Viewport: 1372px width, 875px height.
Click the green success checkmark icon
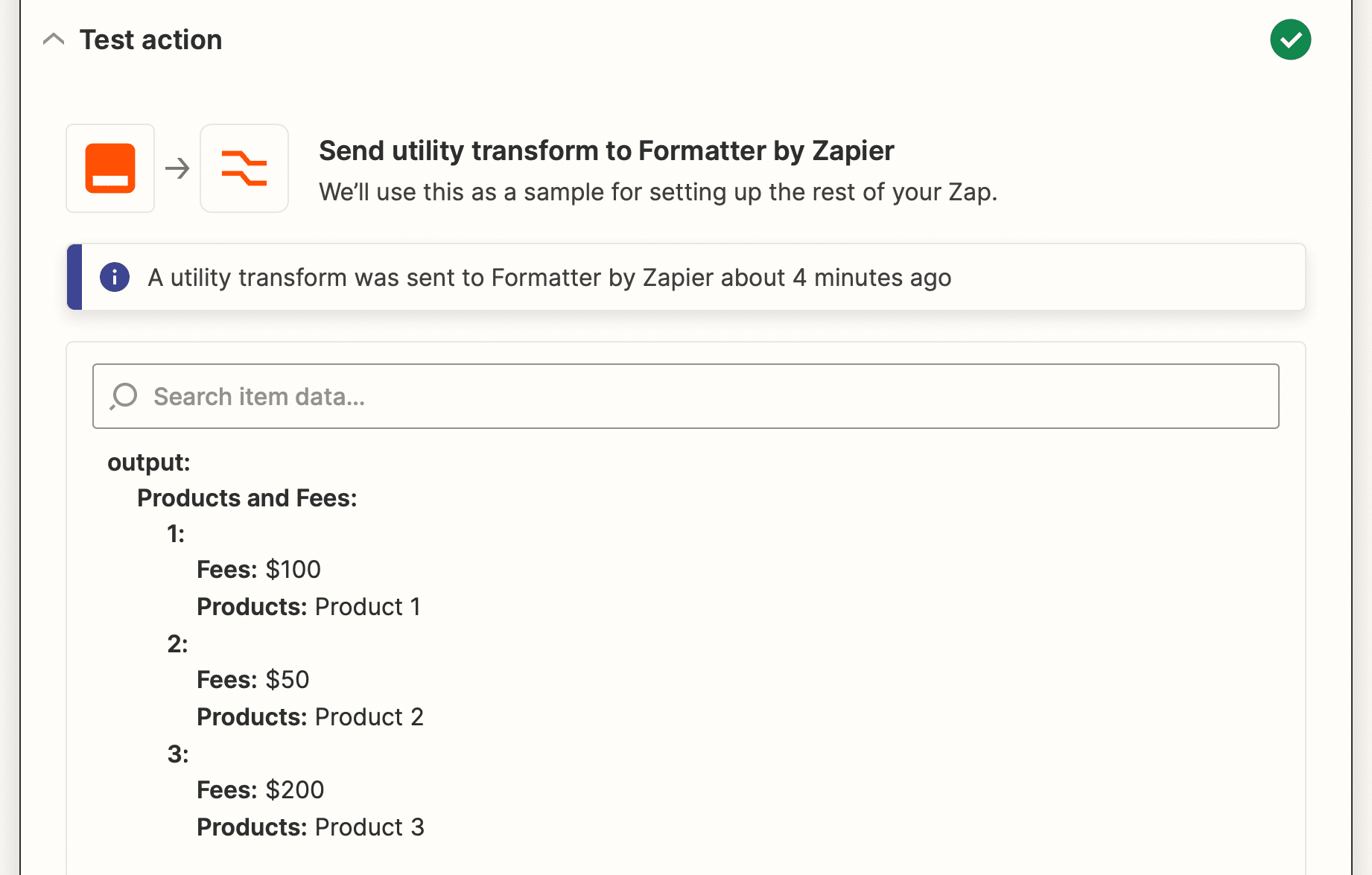pos(1290,39)
